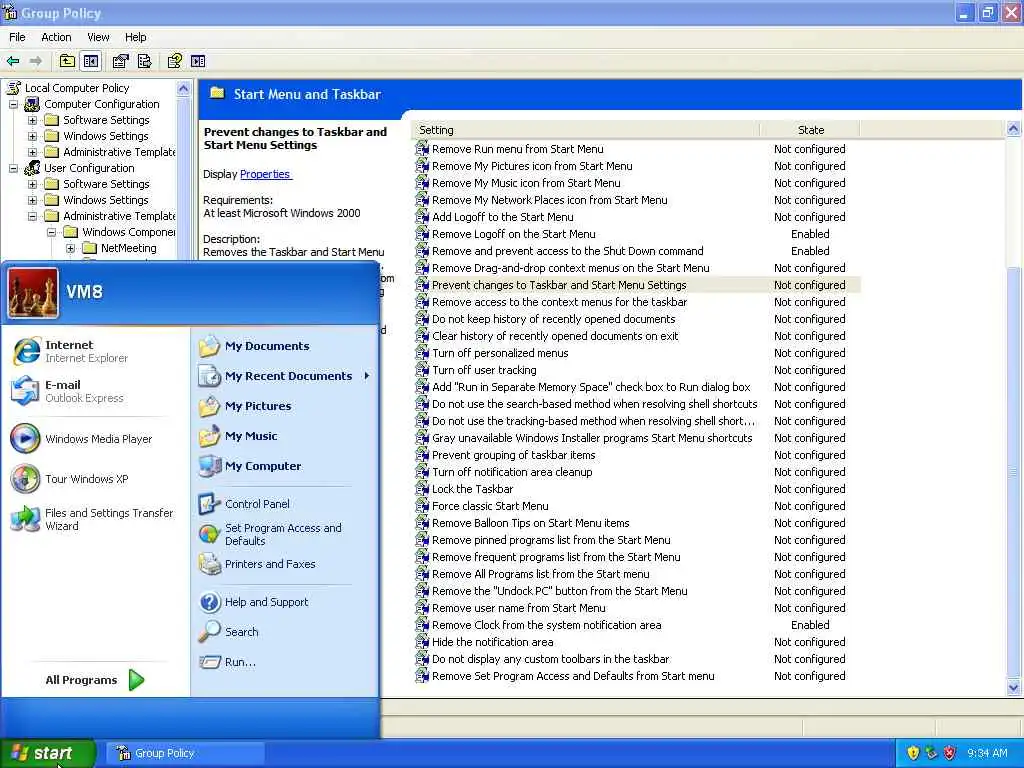
Task: Expand Windows Settings under User Configuration
Action: click(x=32, y=200)
